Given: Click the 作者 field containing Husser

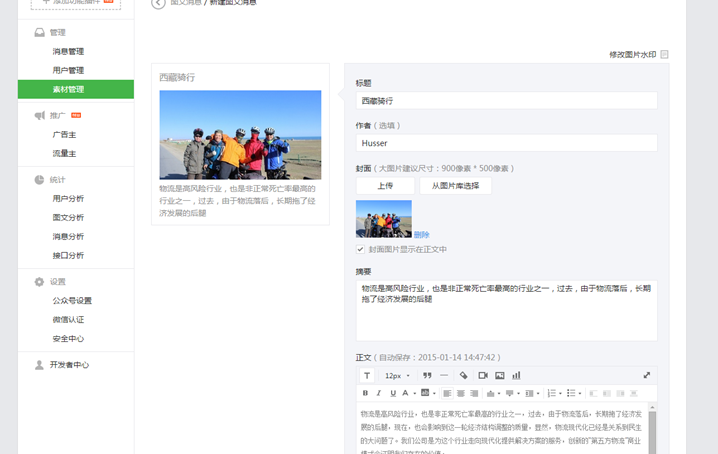Looking at the screenshot, I should point(506,143).
